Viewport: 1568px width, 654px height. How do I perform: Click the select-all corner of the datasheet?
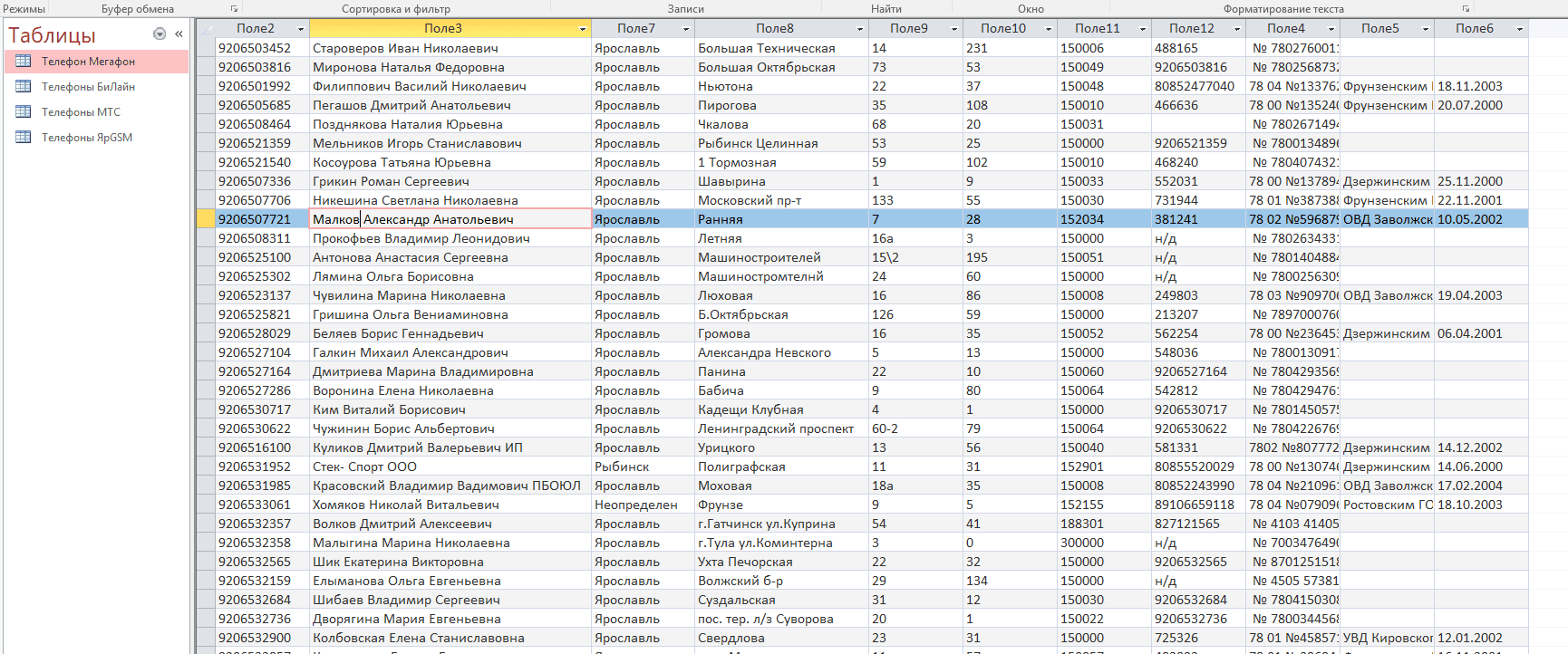pos(206,28)
